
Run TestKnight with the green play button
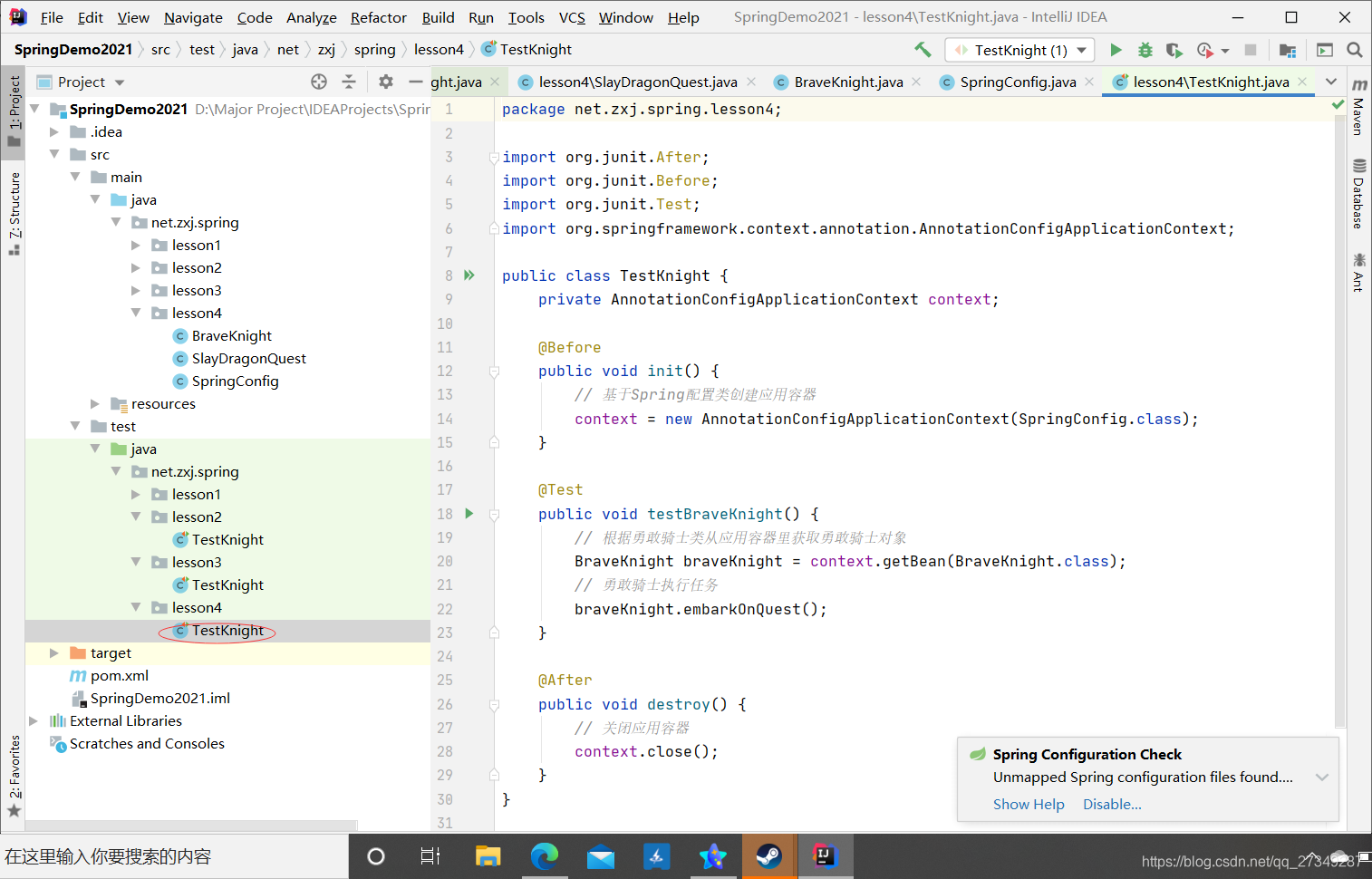pyautogui.click(x=1116, y=50)
